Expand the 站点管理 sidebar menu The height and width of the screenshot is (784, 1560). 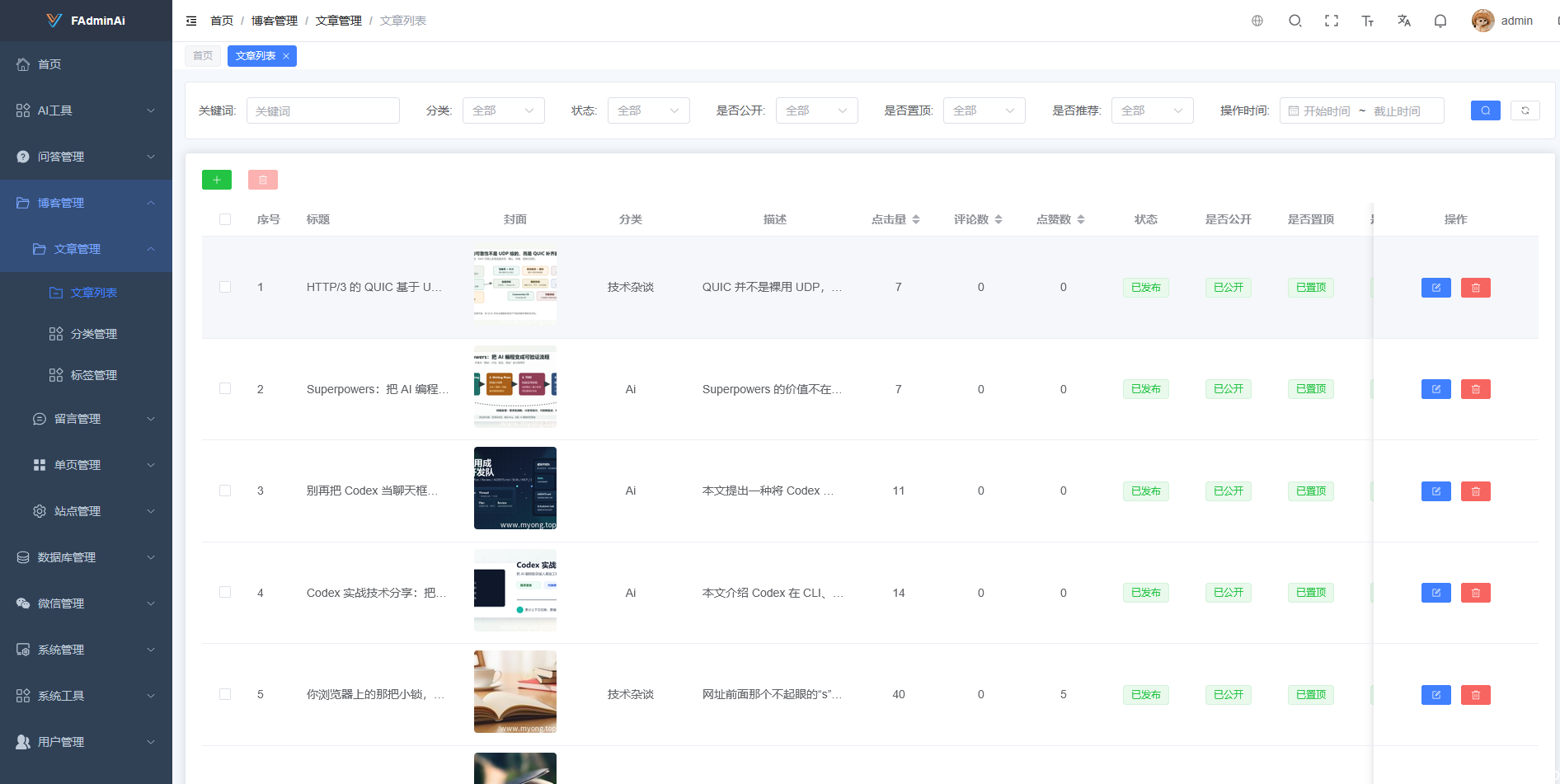pyautogui.click(x=86, y=511)
